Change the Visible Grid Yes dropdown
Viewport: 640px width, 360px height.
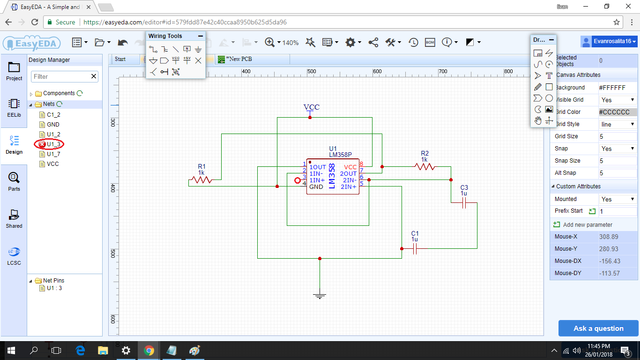617,100
